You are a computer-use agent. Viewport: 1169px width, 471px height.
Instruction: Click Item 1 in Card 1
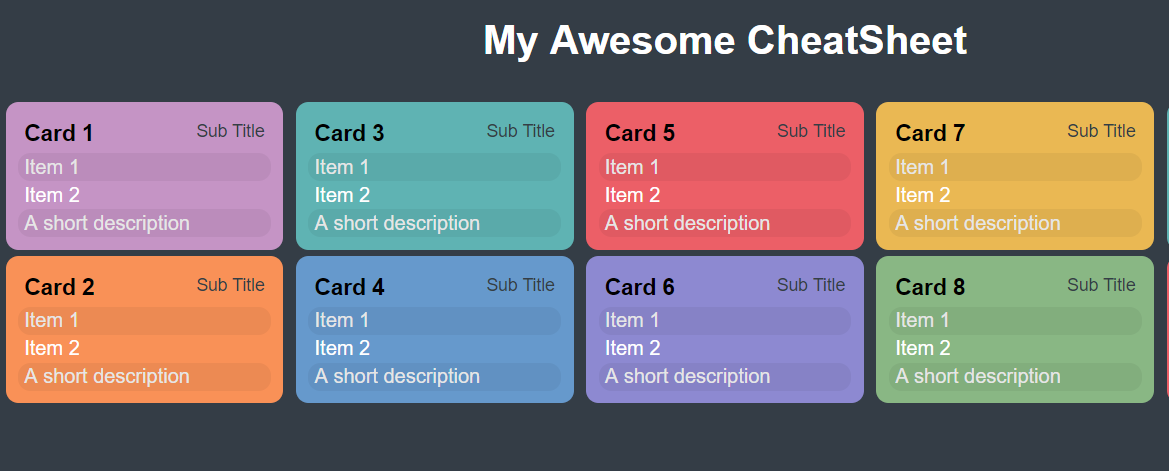145,167
